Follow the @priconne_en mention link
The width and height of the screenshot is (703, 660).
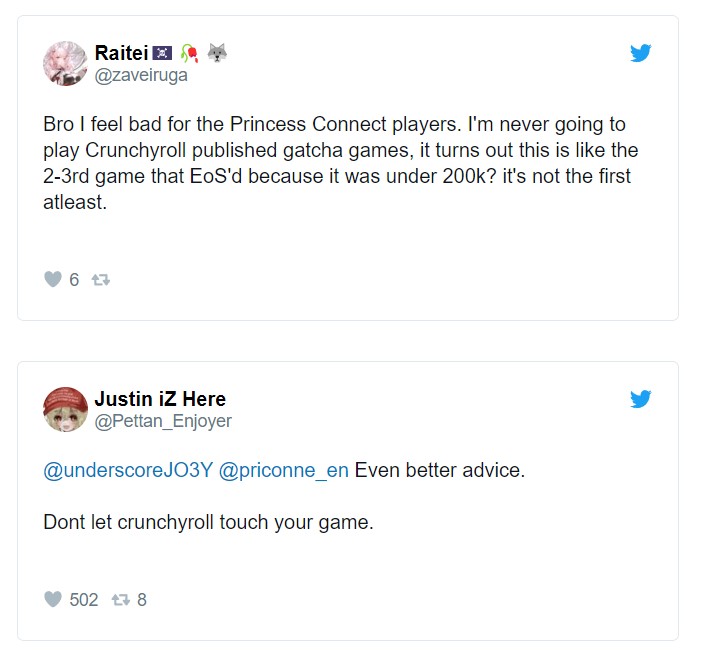283,471
